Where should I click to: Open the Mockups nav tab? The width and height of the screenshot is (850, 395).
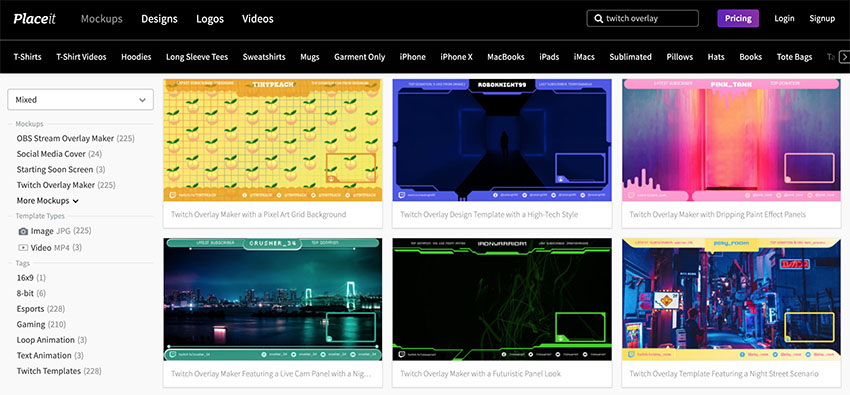101,18
